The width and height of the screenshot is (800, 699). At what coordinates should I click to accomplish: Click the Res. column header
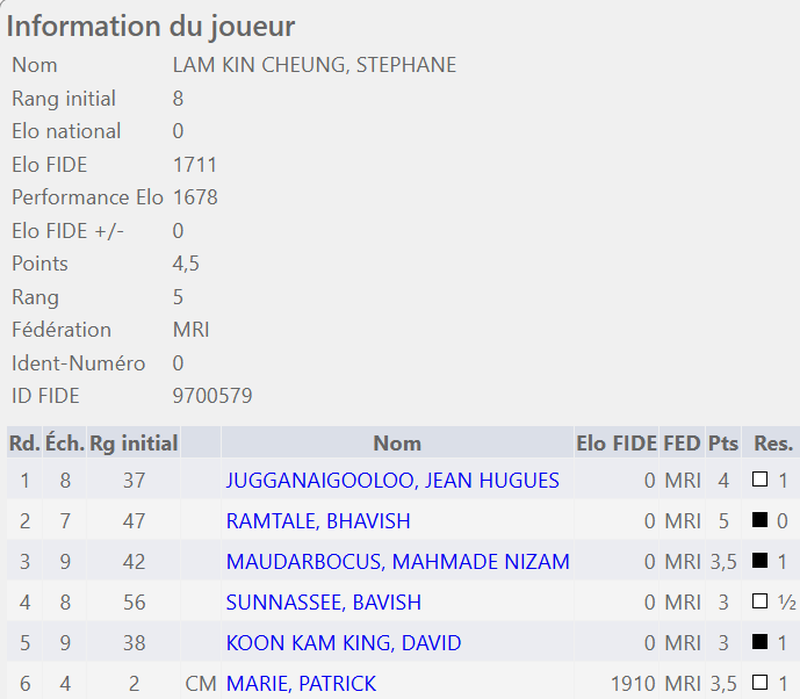click(x=773, y=442)
